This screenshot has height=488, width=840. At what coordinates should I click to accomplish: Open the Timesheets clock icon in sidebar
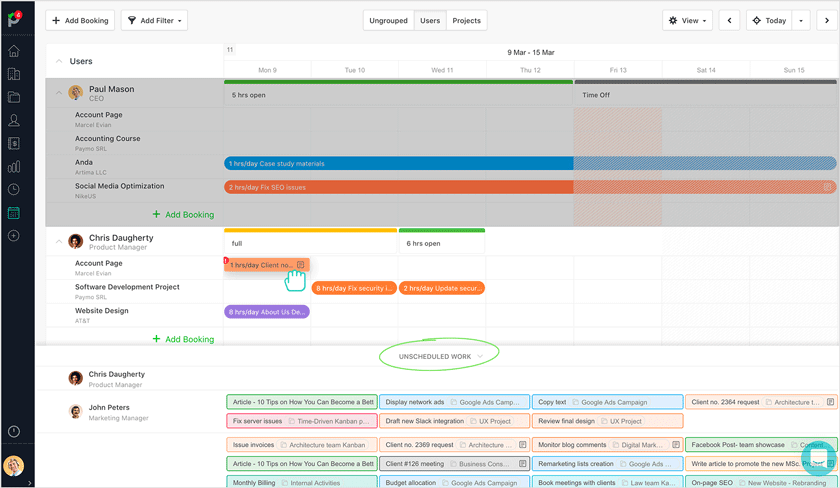click(14, 190)
